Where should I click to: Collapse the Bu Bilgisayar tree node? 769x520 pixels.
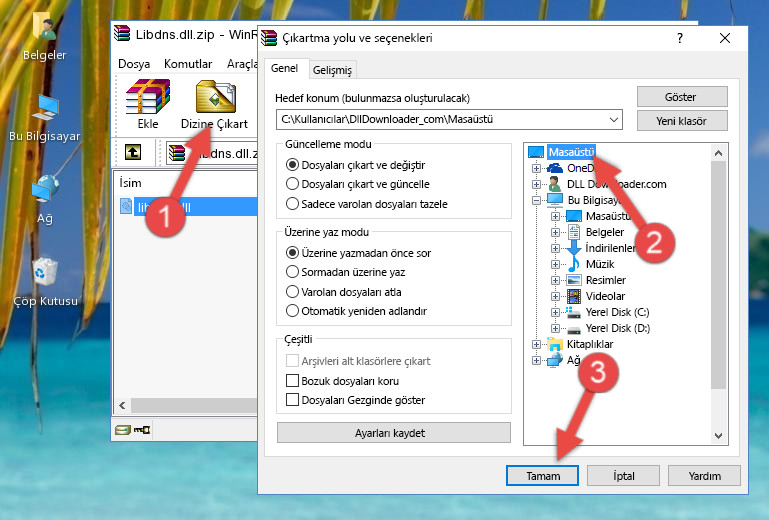coord(536,200)
